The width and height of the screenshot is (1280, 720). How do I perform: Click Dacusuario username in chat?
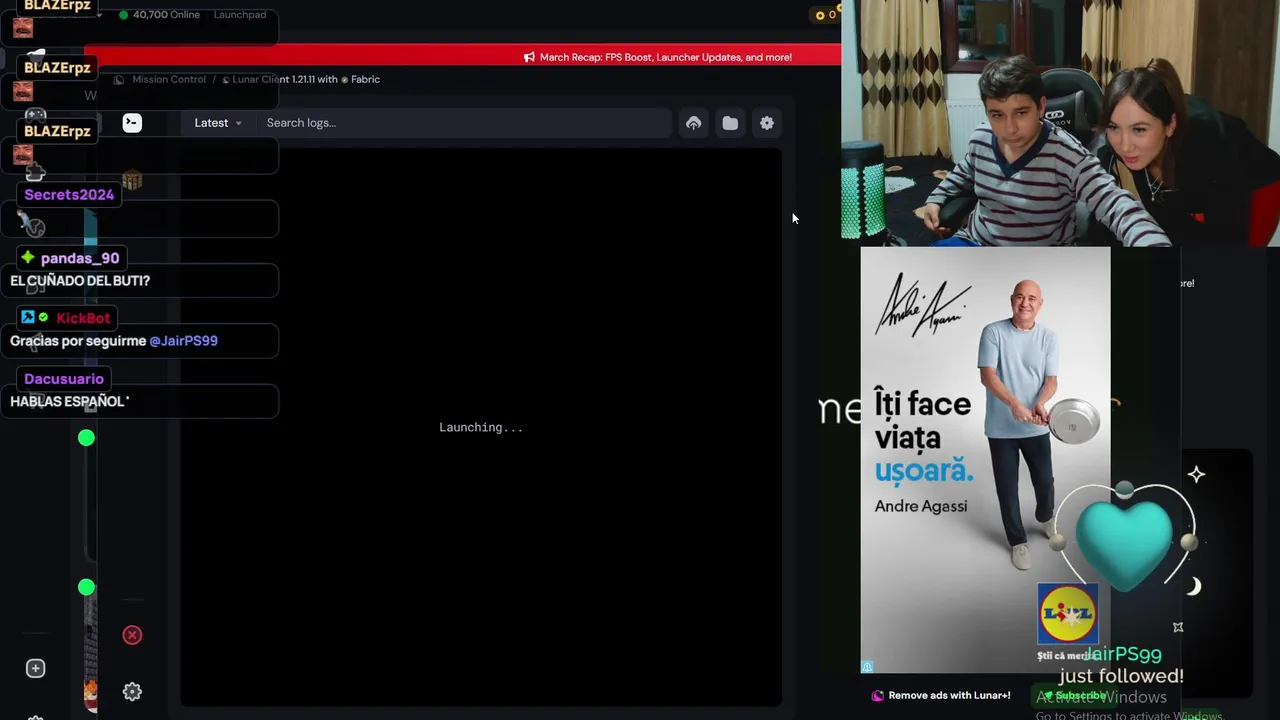64,379
